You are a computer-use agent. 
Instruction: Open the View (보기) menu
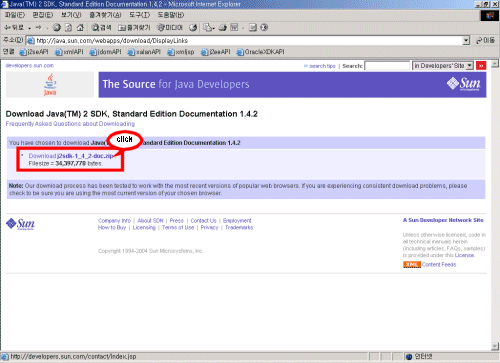click(71, 15)
